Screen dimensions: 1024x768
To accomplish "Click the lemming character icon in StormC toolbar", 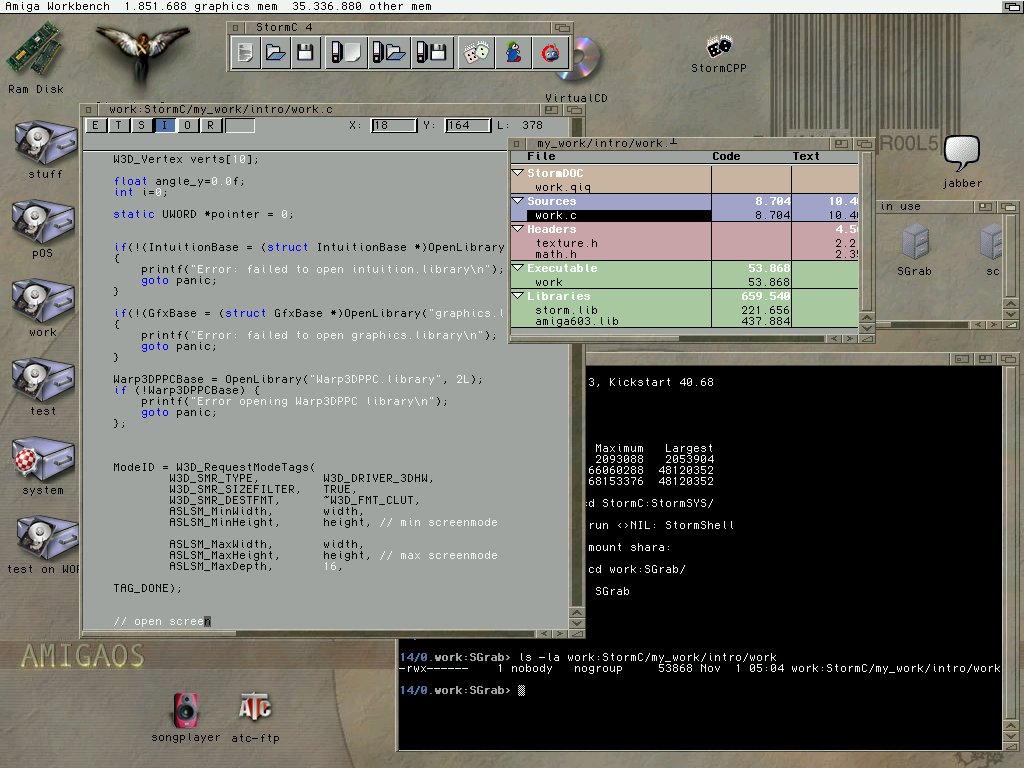I will 513,53.
